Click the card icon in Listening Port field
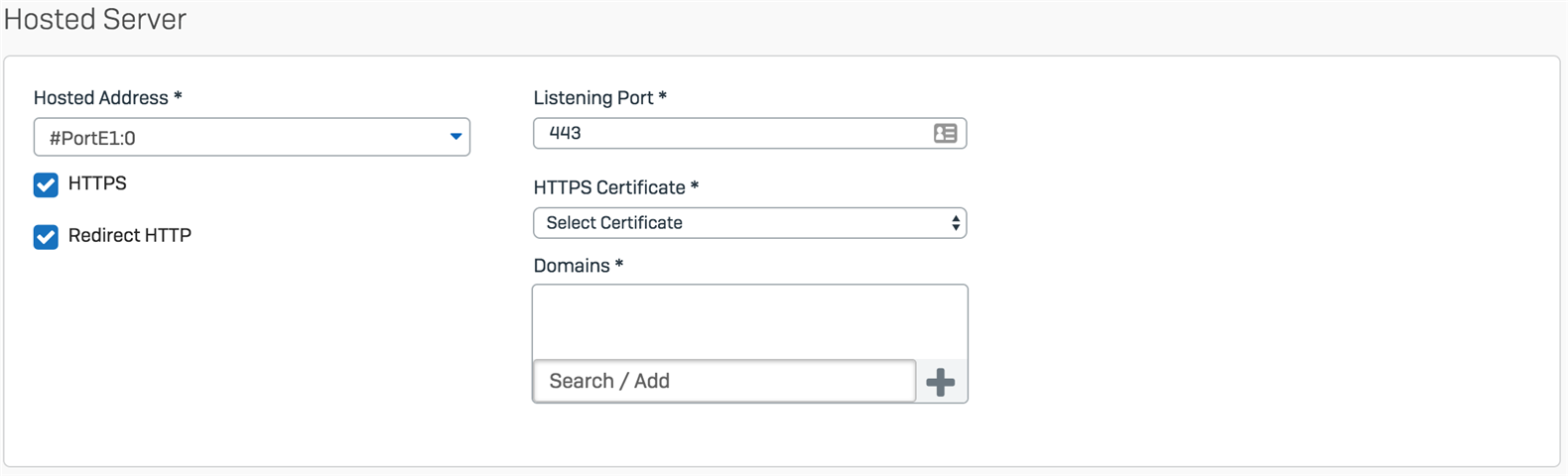This screenshot has width=1568, height=476. 945,133
